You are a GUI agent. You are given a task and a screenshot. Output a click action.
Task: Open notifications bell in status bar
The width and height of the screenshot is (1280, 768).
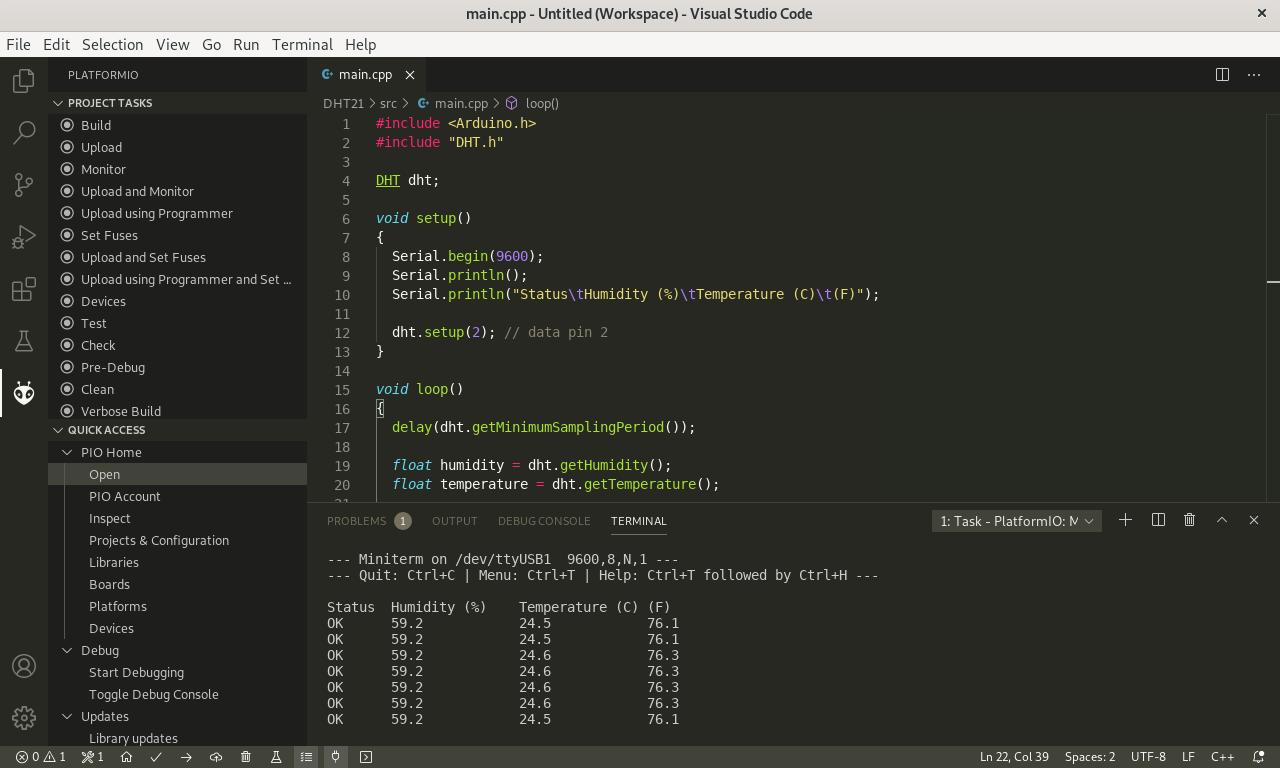tap(1259, 757)
